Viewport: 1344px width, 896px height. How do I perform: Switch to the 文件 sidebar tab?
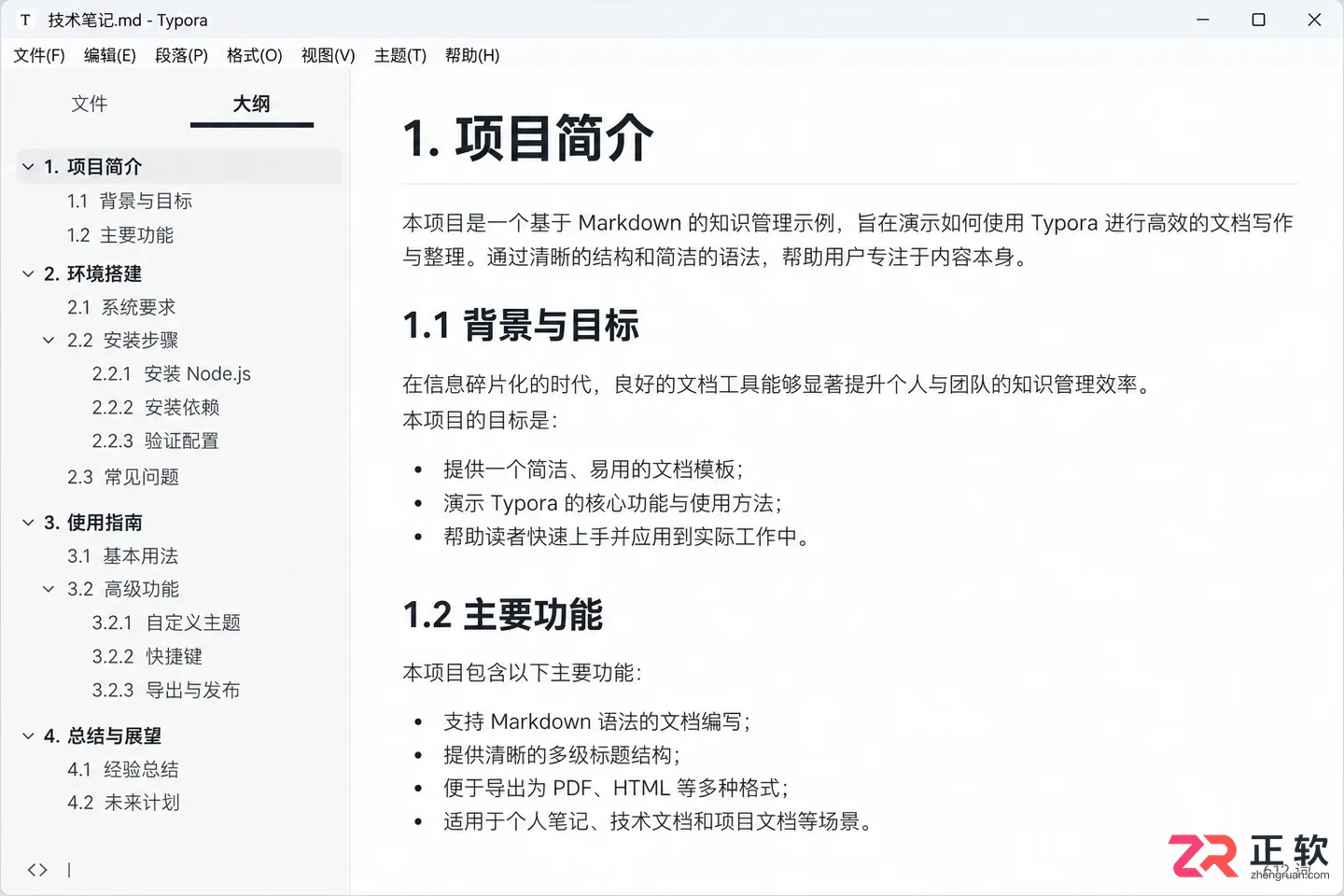pyautogui.click(x=90, y=104)
